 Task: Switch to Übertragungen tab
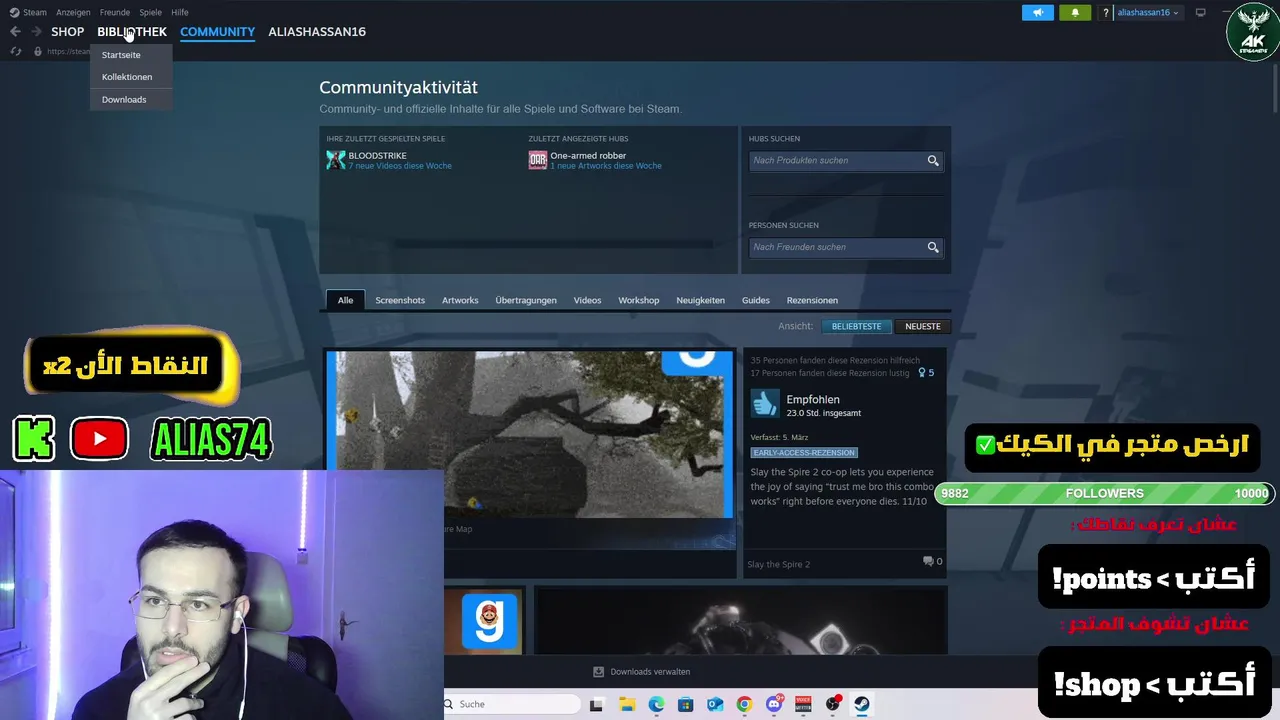(526, 300)
